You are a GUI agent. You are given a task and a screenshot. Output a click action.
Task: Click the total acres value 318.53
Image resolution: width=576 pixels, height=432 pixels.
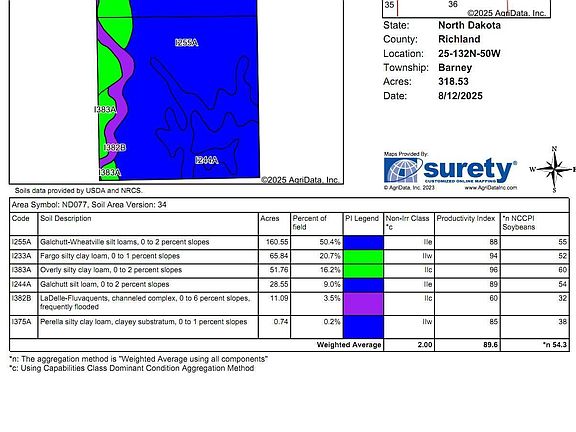[453, 82]
